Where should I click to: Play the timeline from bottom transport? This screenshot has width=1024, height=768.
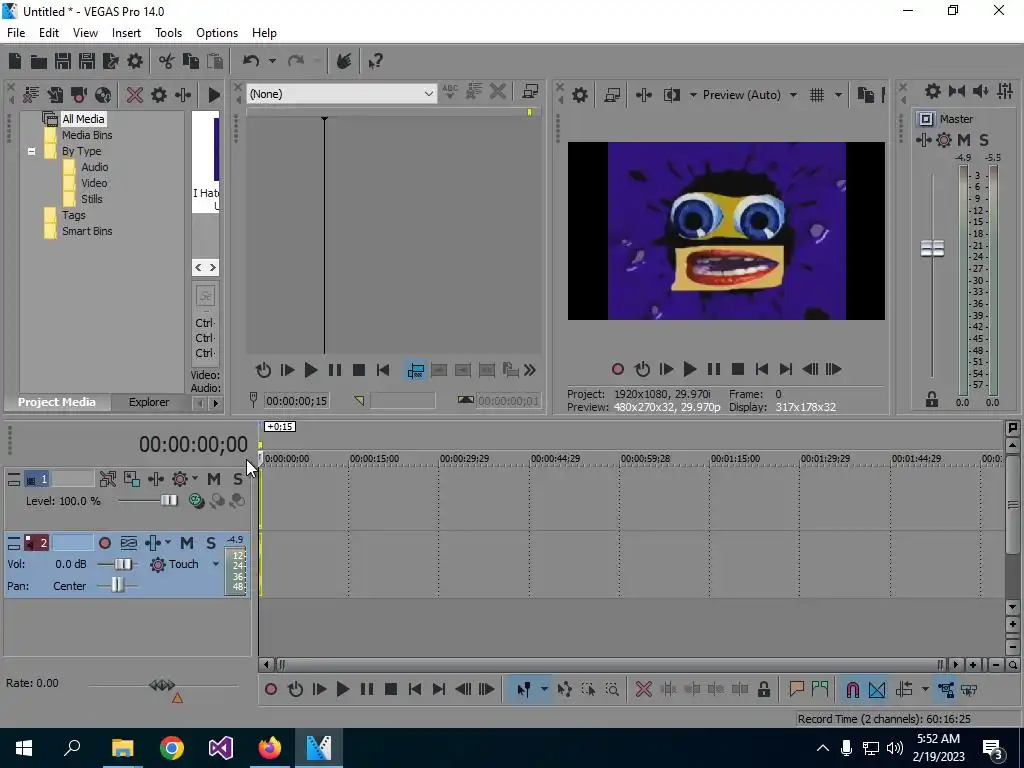pyautogui.click(x=342, y=690)
